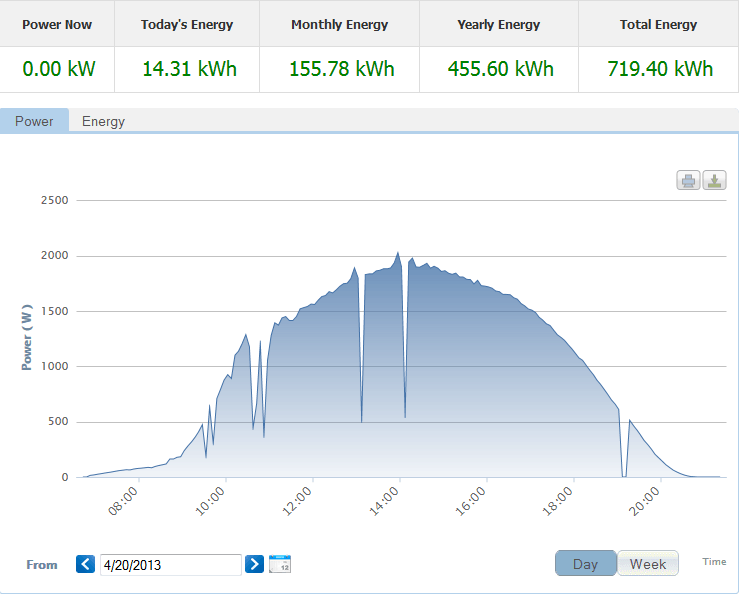Screen dimensions: 739x597
Task: Click the Power Now header
Action: (x=57, y=25)
